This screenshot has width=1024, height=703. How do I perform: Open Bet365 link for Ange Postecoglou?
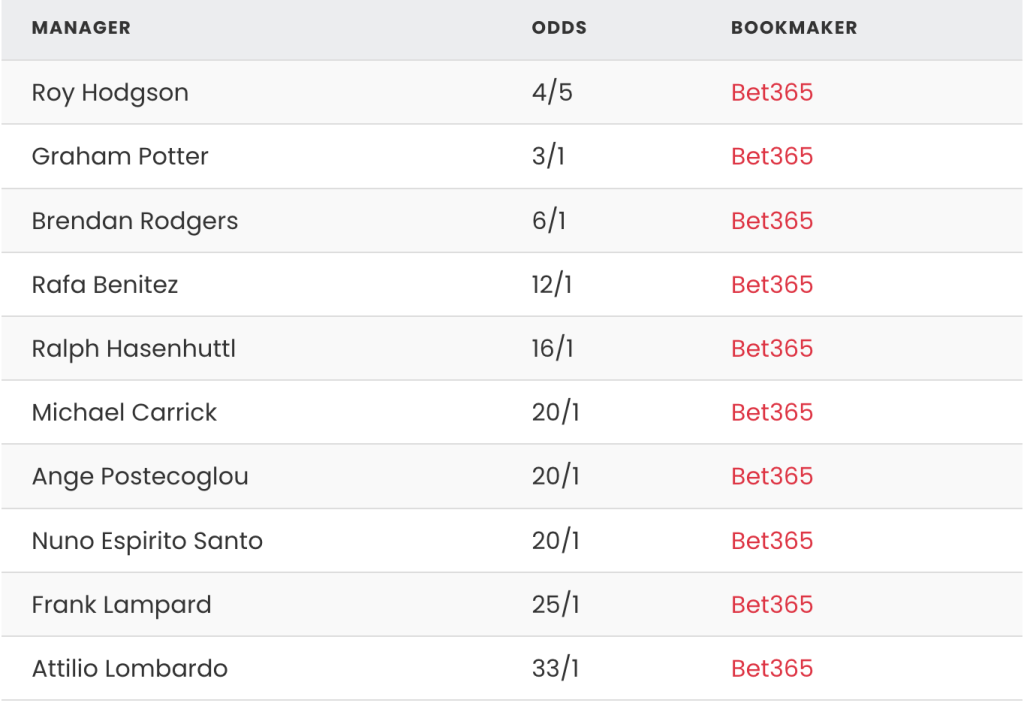(x=772, y=476)
